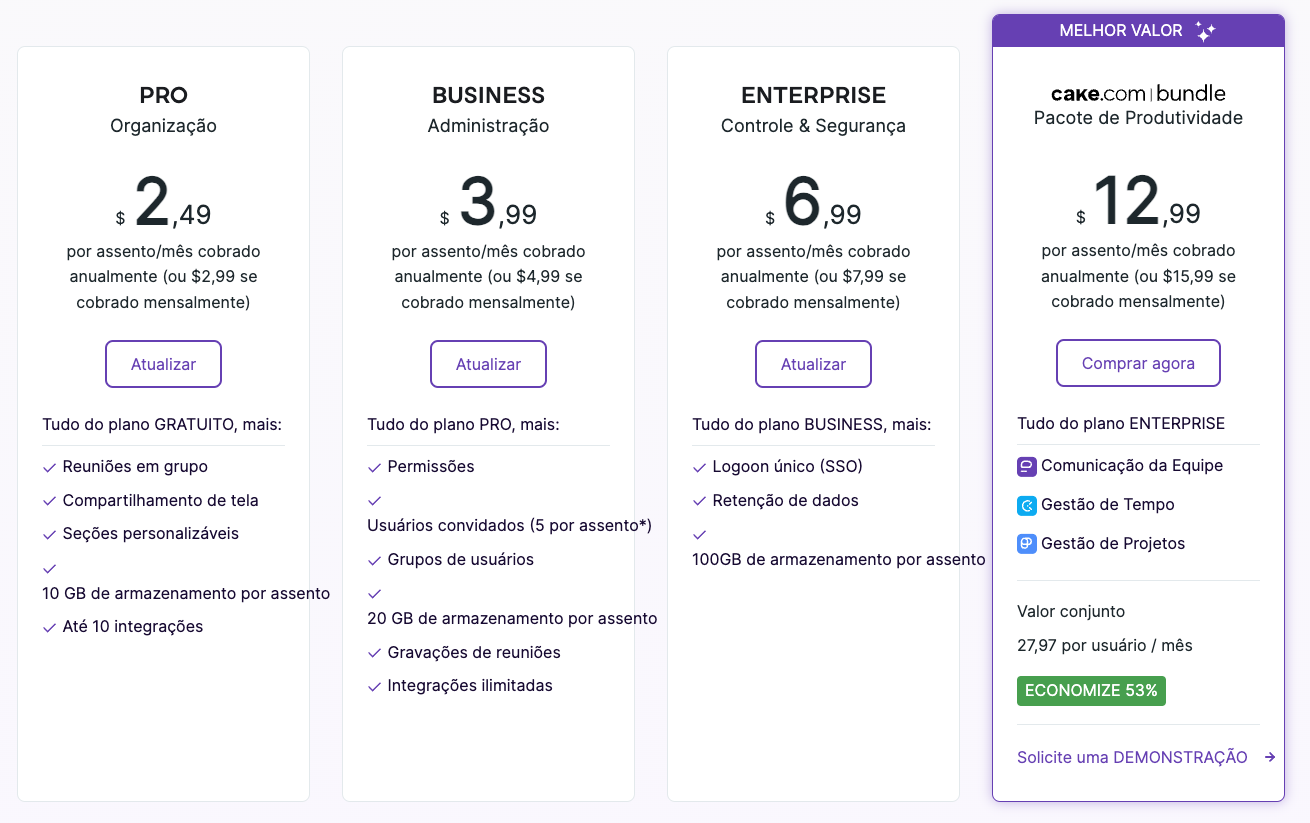Click the checkmark beside Logoon único (SSO)
Screen dimensions: 1310x823
pyautogui.click(x=699, y=467)
